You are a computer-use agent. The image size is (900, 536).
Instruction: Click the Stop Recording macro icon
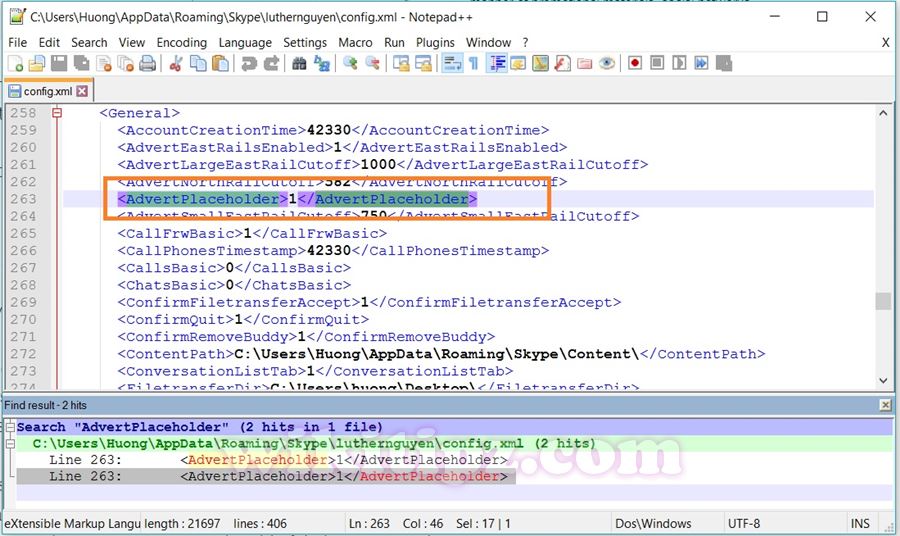coord(657,63)
